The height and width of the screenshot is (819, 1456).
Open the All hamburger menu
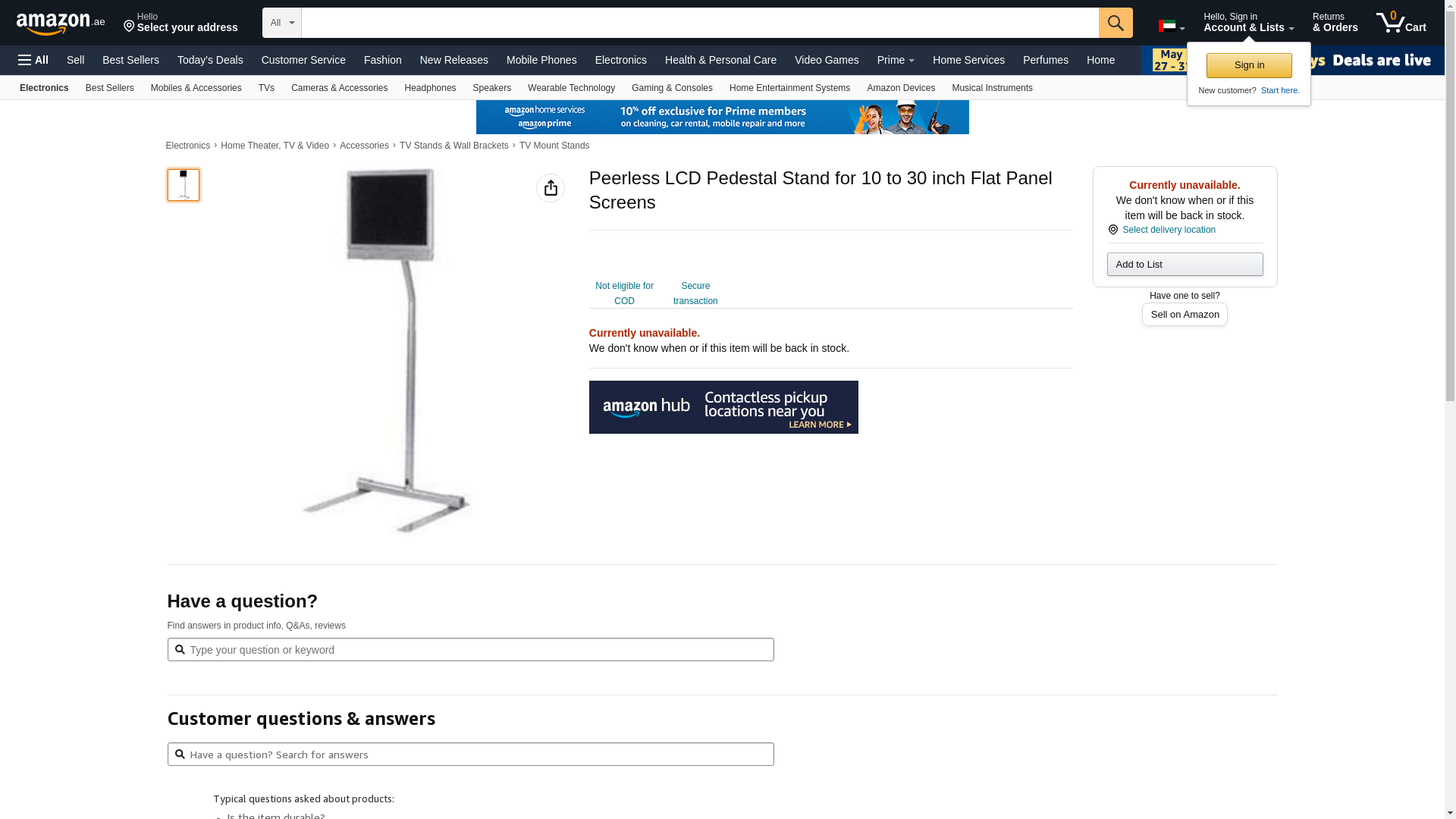pyautogui.click(x=33, y=60)
